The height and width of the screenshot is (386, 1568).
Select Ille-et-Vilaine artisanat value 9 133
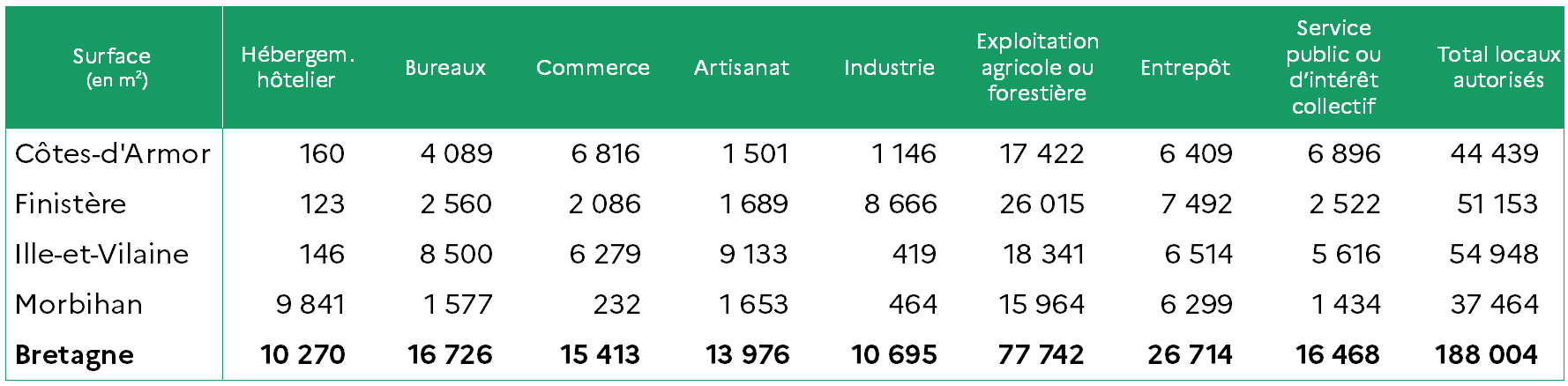(753, 255)
